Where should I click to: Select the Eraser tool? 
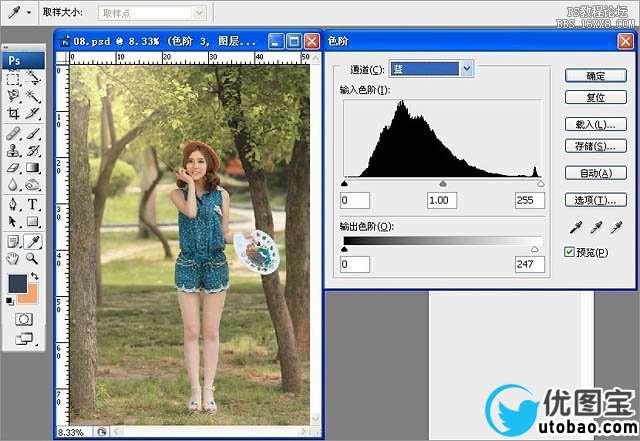[x=13, y=167]
